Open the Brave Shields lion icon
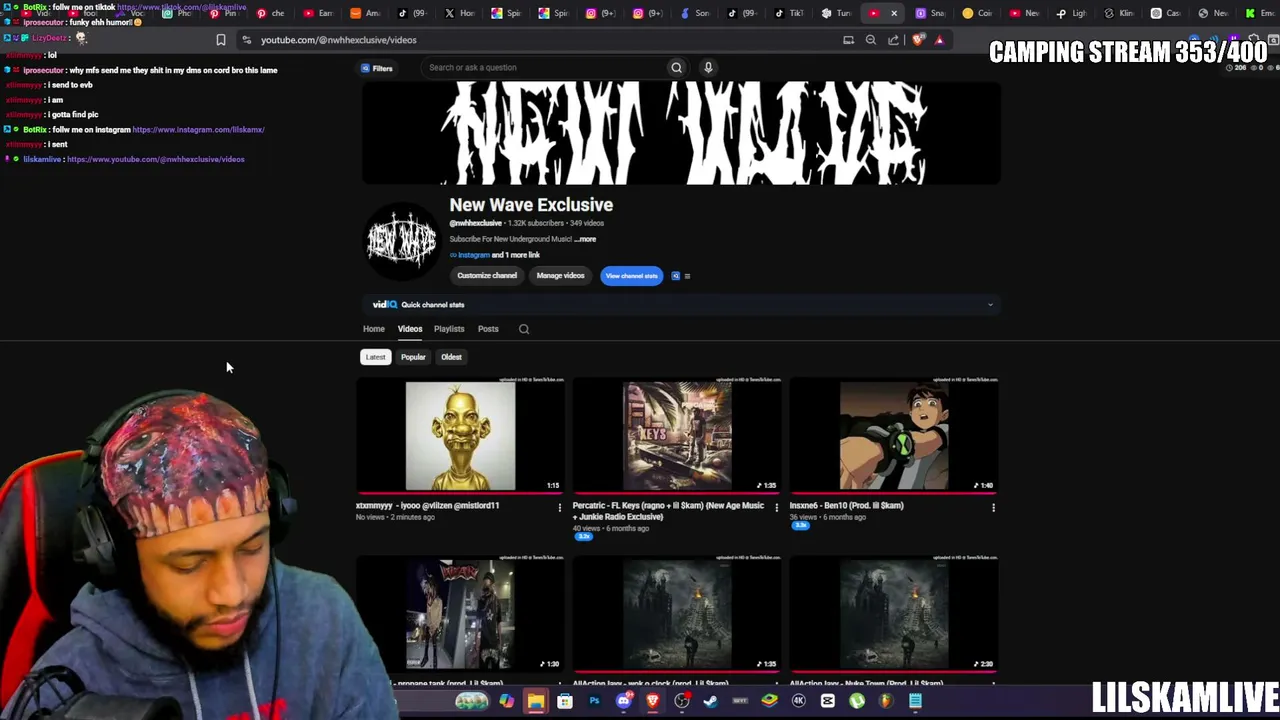Viewport: 1280px width, 720px height. tap(918, 40)
